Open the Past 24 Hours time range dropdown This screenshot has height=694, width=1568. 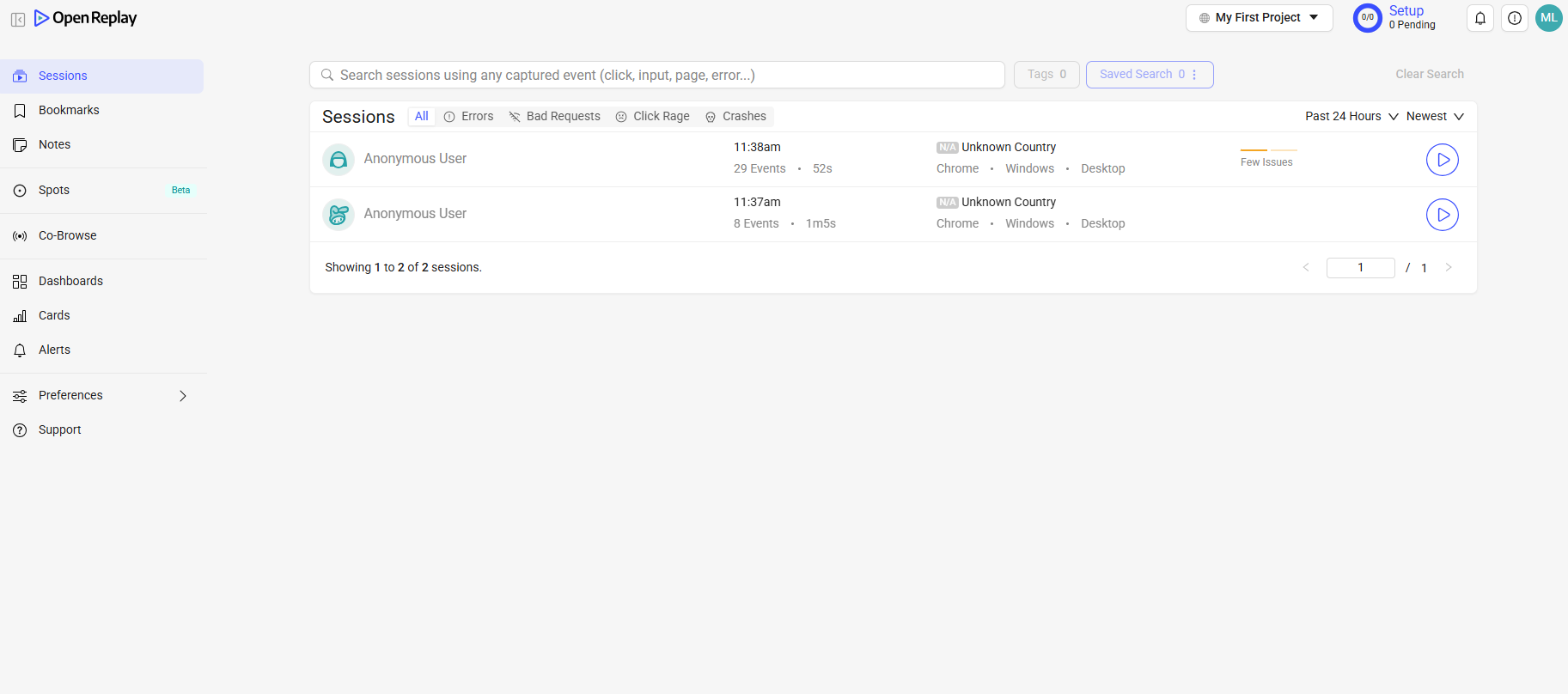(1351, 117)
